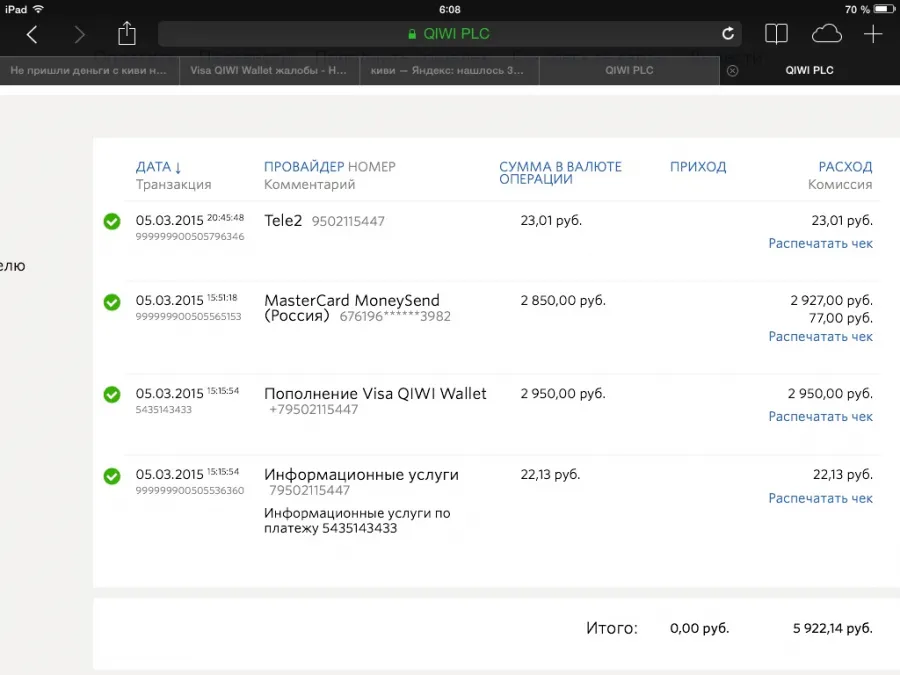Image resolution: width=900 pixels, height=675 pixels.
Task: Sort by СУММА В ВАЛЮТЕ ОПЕРАЦИИ header
Action: tap(560, 173)
